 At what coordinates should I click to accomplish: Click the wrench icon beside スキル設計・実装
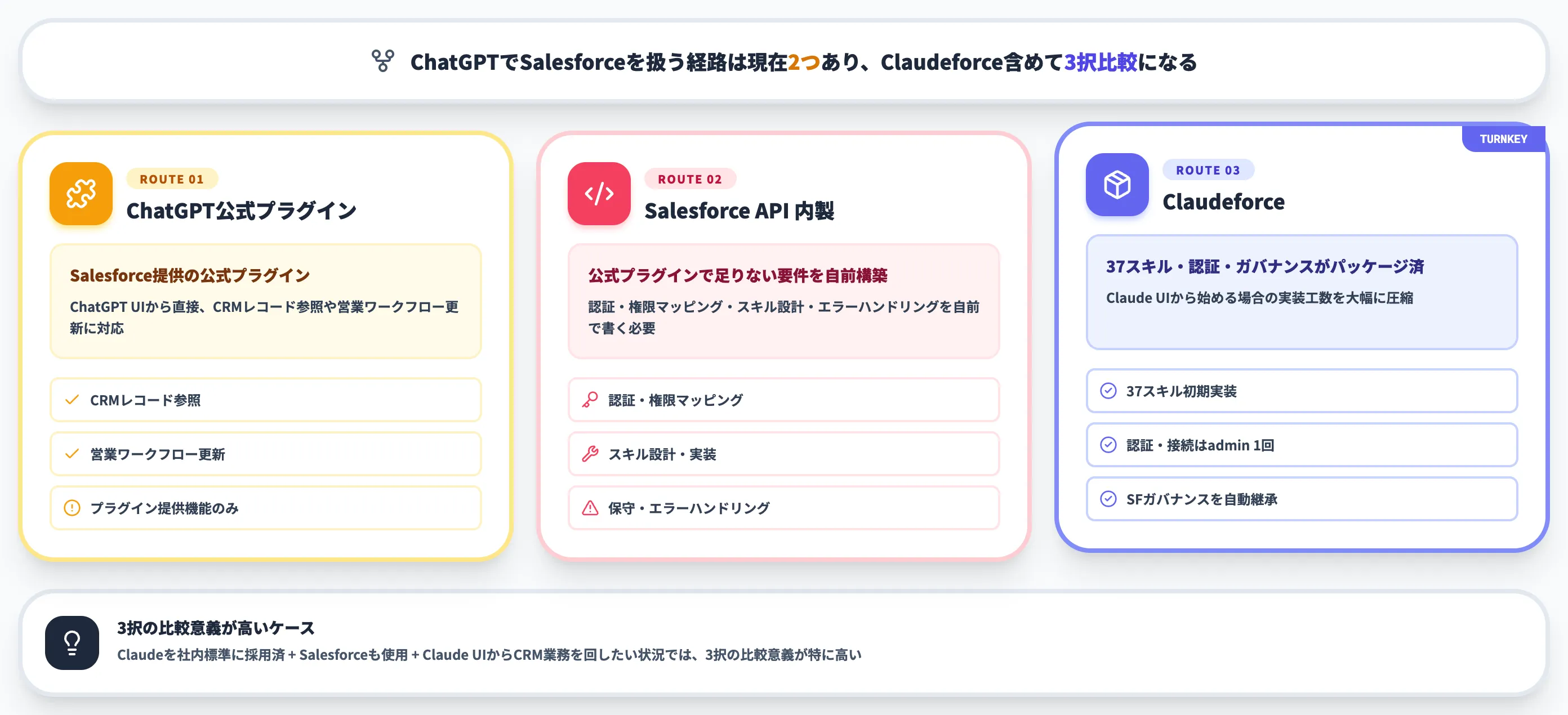pos(590,454)
